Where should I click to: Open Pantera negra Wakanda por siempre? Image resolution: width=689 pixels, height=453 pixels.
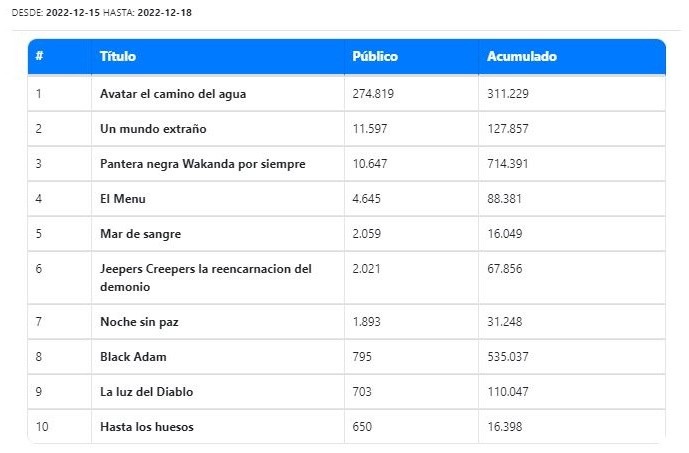(x=203, y=164)
